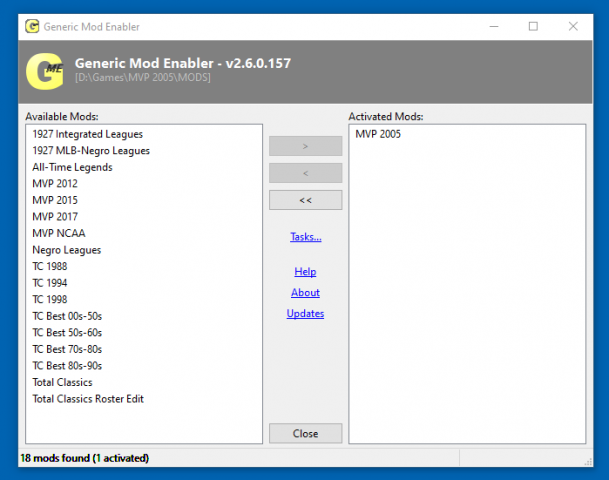The image size is (609, 480).
Task: Click the mods folder path text
Action: coord(143,78)
